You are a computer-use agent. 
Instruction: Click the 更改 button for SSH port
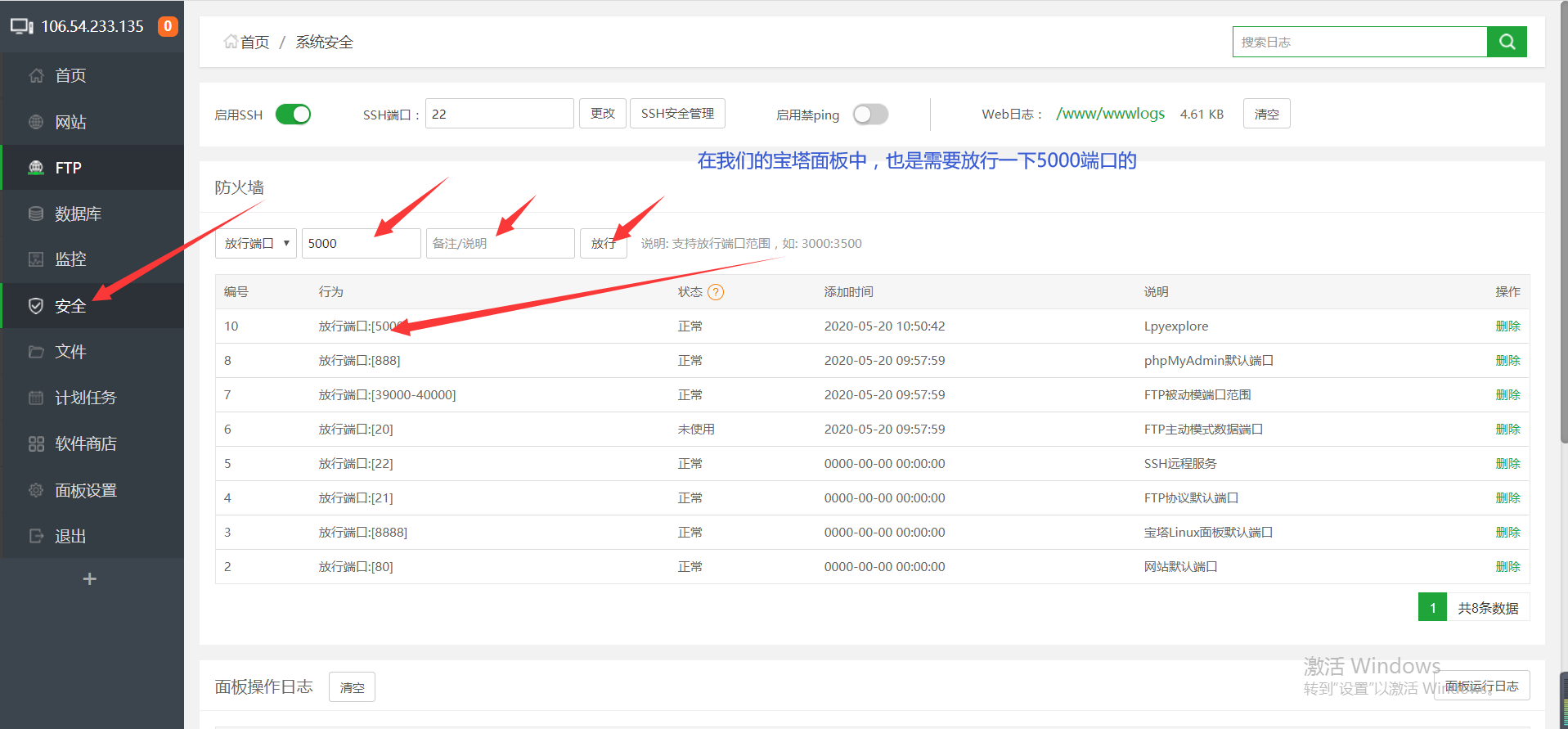[x=603, y=114]
